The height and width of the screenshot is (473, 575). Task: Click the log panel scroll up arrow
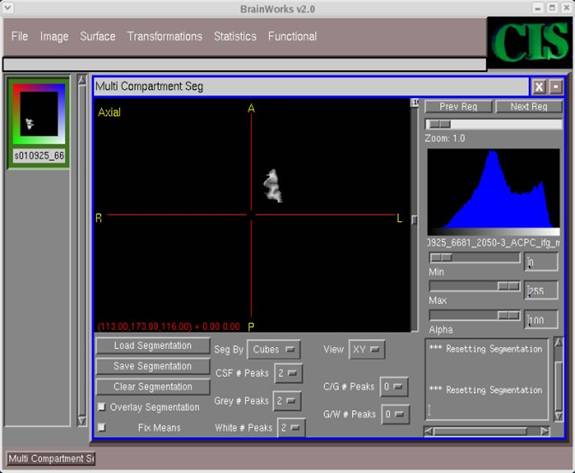(x=558, y=342)
